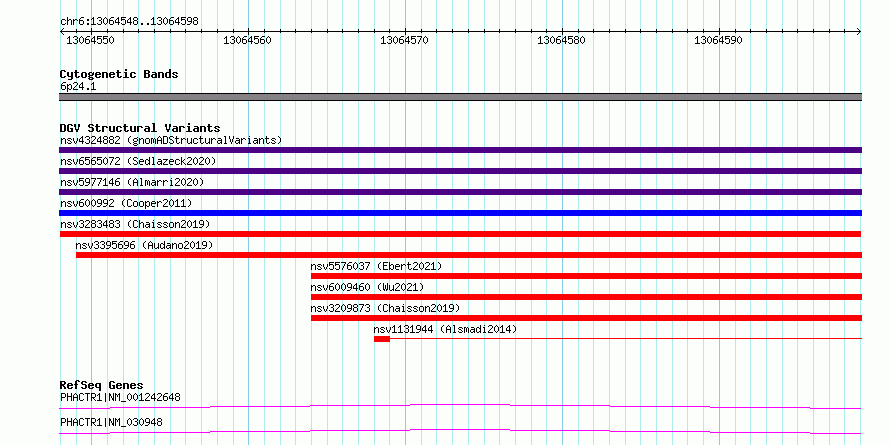Image resolution: width=890 pixels, height=445 pixels.
Task: Click nsv6009460 (Wu2021) label
Action: [x=367, y=287]
